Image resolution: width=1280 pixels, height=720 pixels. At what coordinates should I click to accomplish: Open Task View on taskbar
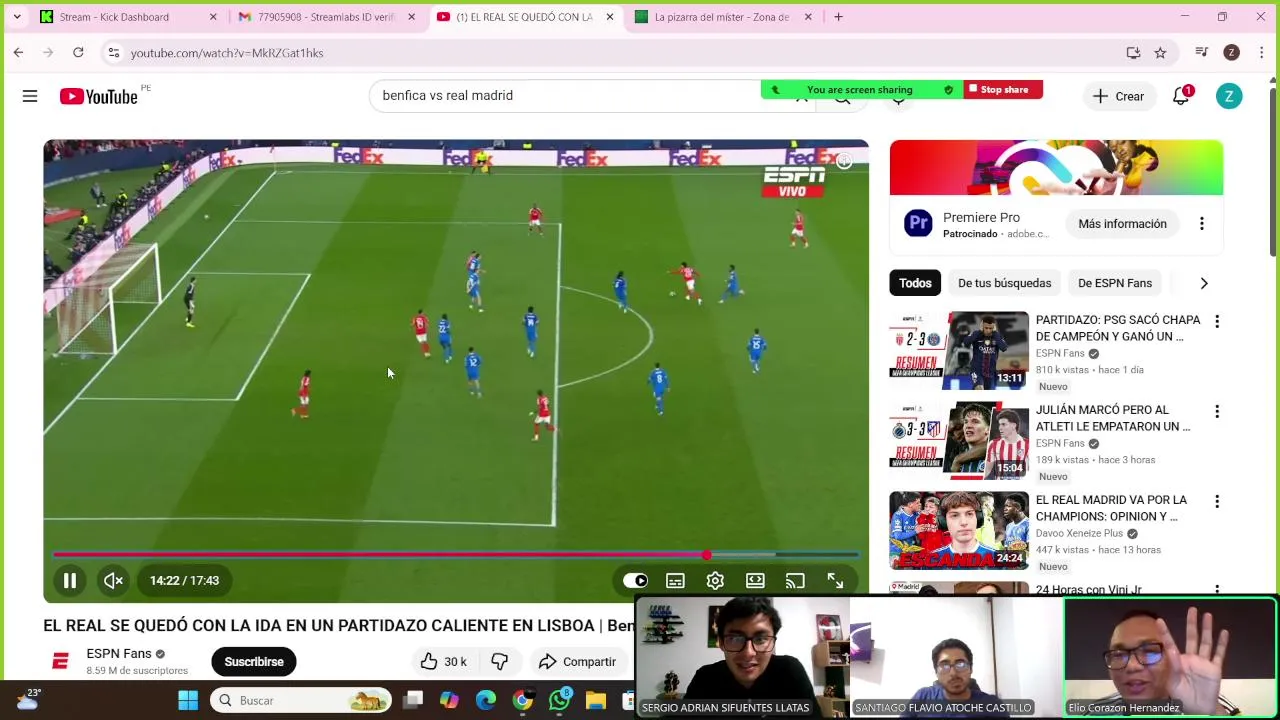point(413,700)
